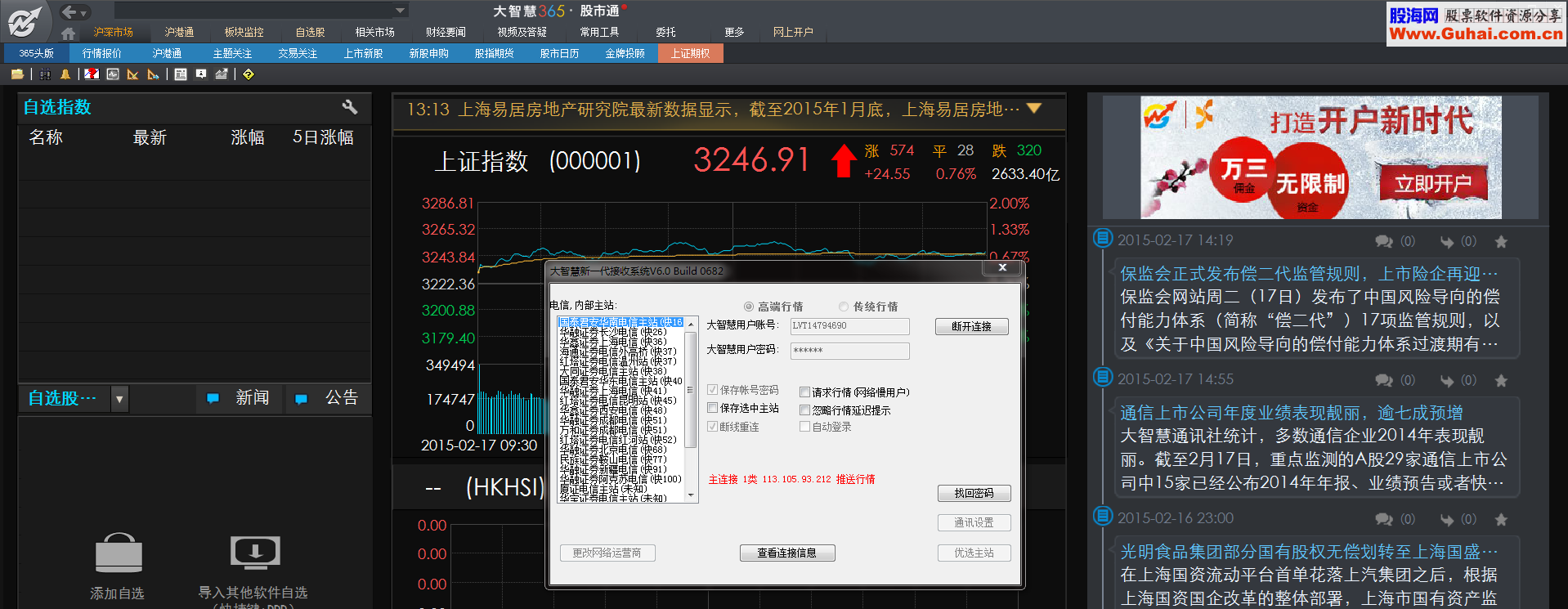The height and width of the screenshot is (609, 1568).
Task: Select the 传统行情 radio button
Action: tap(844, 307)
